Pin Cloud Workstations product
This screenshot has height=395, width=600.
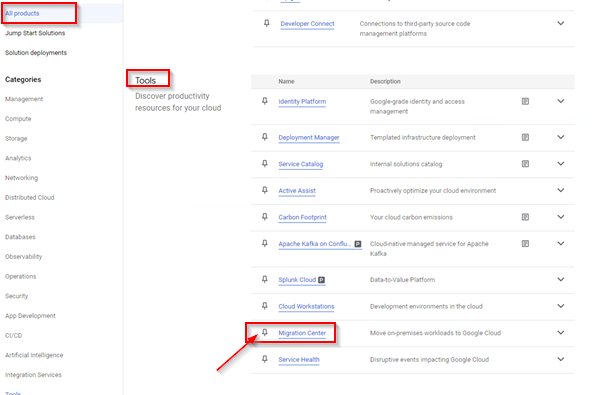(265, 306)
